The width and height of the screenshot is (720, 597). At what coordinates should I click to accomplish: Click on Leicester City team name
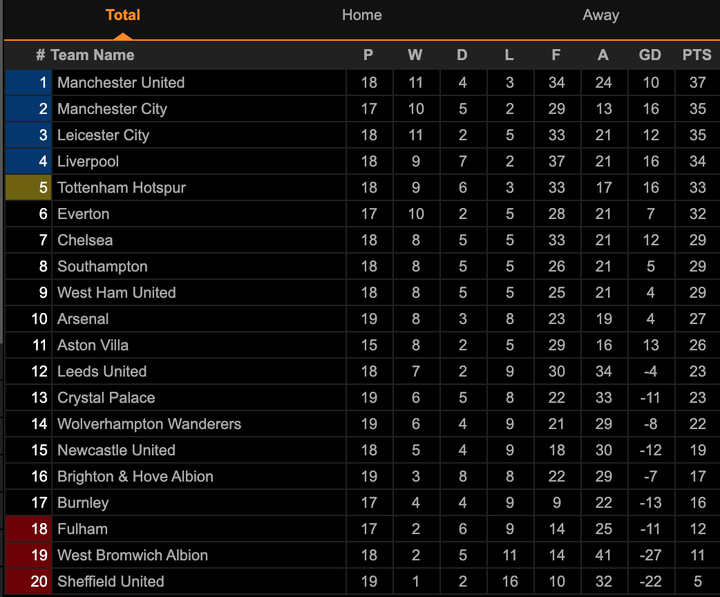tap(103, 135)
